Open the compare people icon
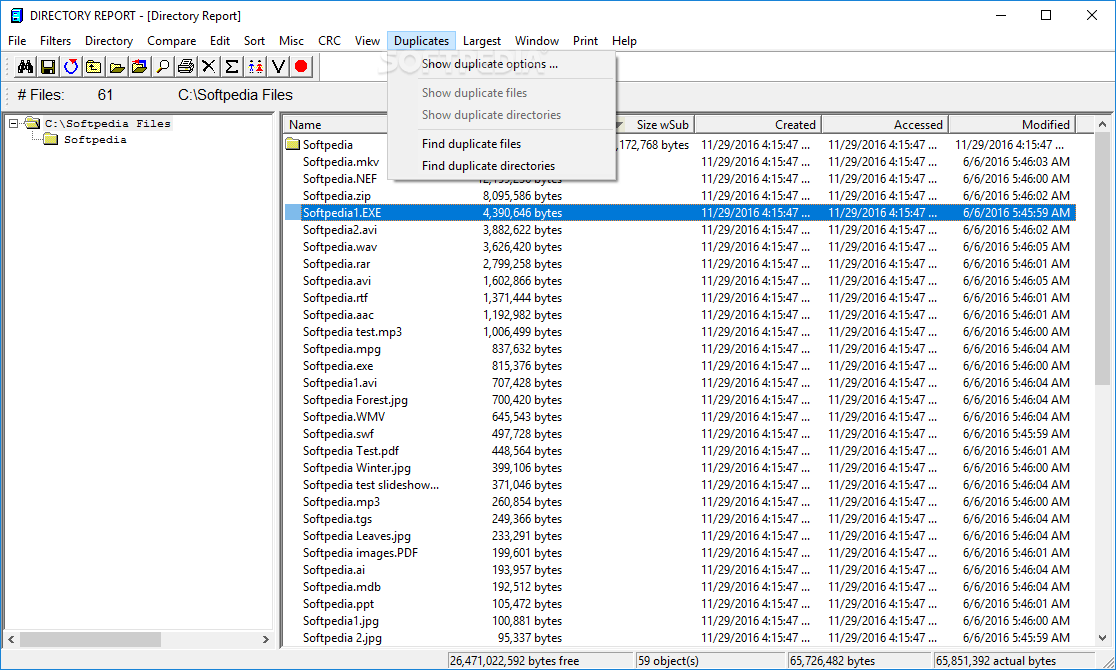 pyautogui.click(x=254, y=66)
